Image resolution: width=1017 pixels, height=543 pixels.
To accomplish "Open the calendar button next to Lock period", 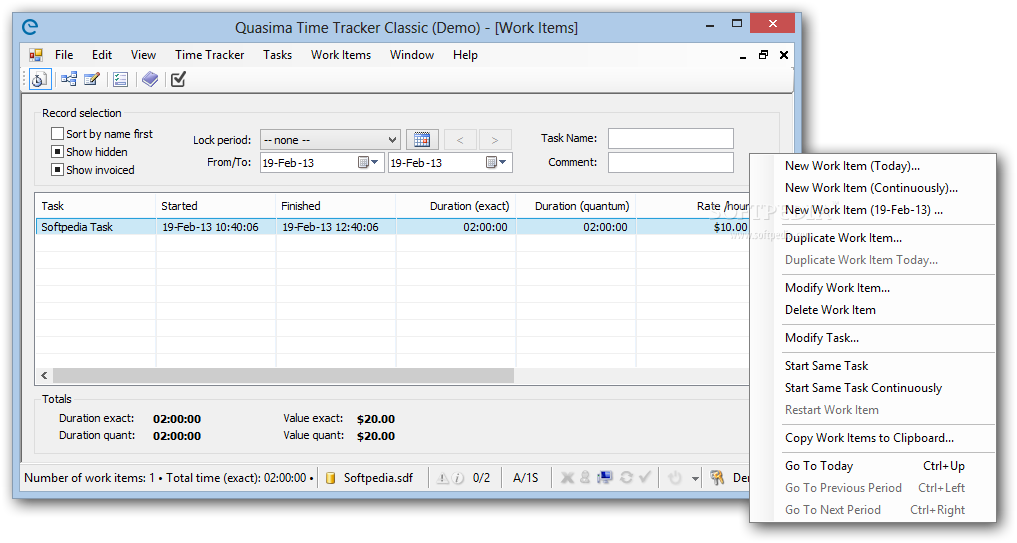I will pyautogui.click(x=422, y=139).
